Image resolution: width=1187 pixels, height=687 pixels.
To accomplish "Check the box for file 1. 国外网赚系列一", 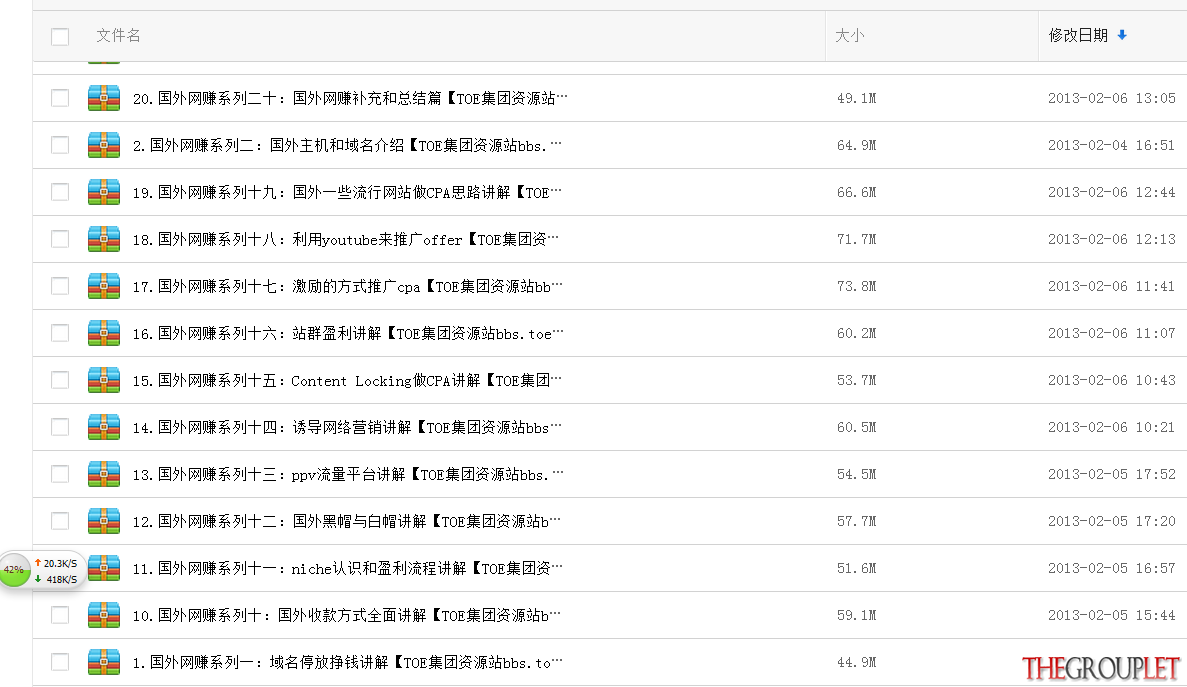I will point(60,662).
